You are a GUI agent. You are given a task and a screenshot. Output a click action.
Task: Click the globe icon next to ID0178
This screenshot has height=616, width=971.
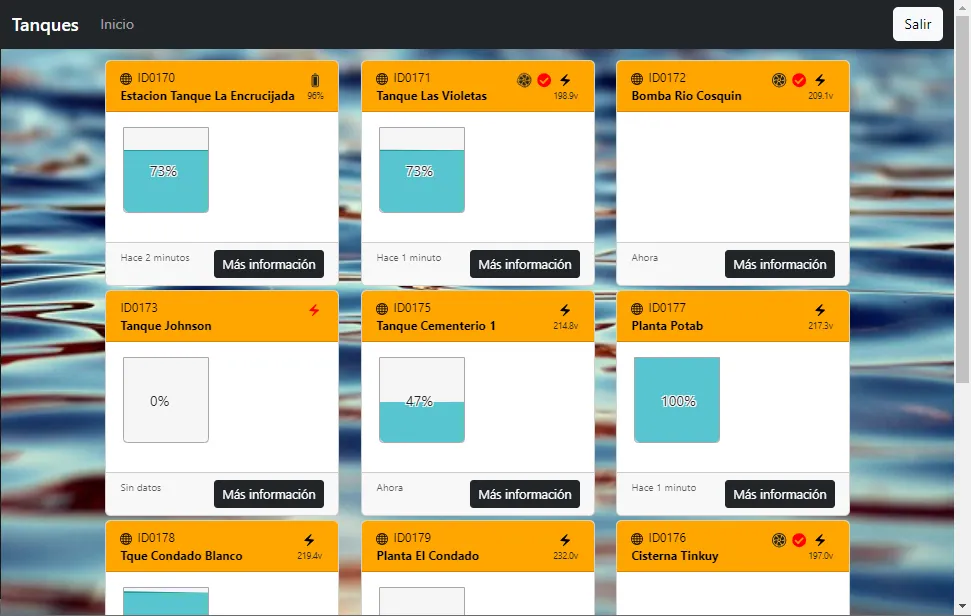coord(126,539)
